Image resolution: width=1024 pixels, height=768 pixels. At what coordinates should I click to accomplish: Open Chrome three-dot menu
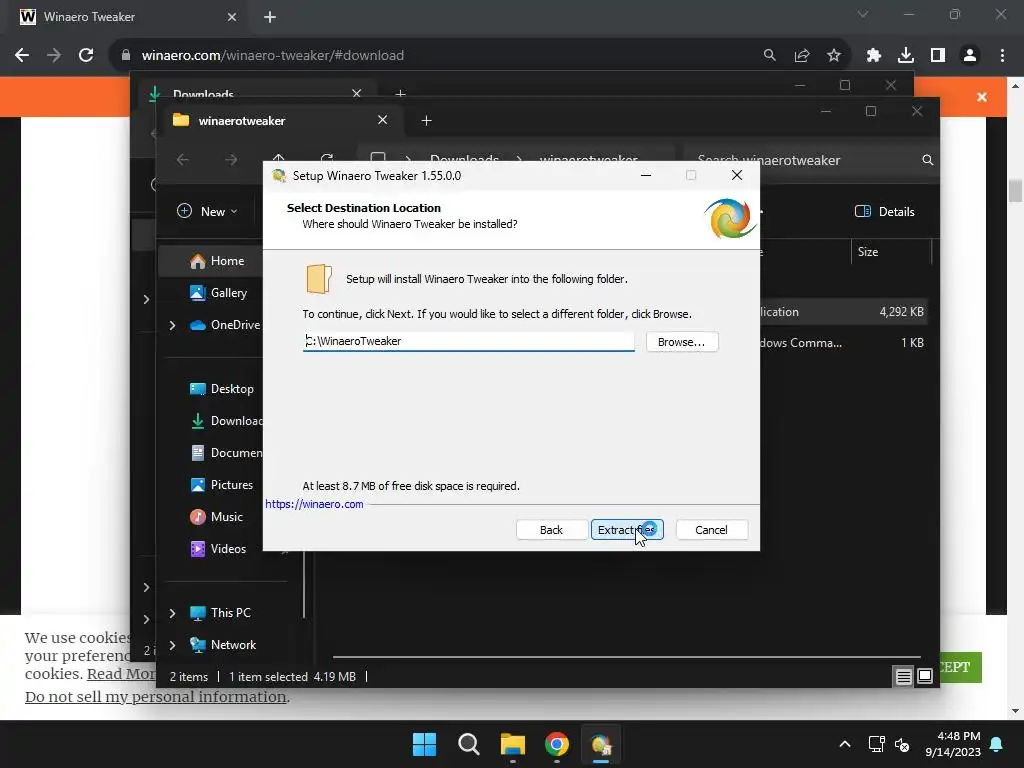point(1002,56)
